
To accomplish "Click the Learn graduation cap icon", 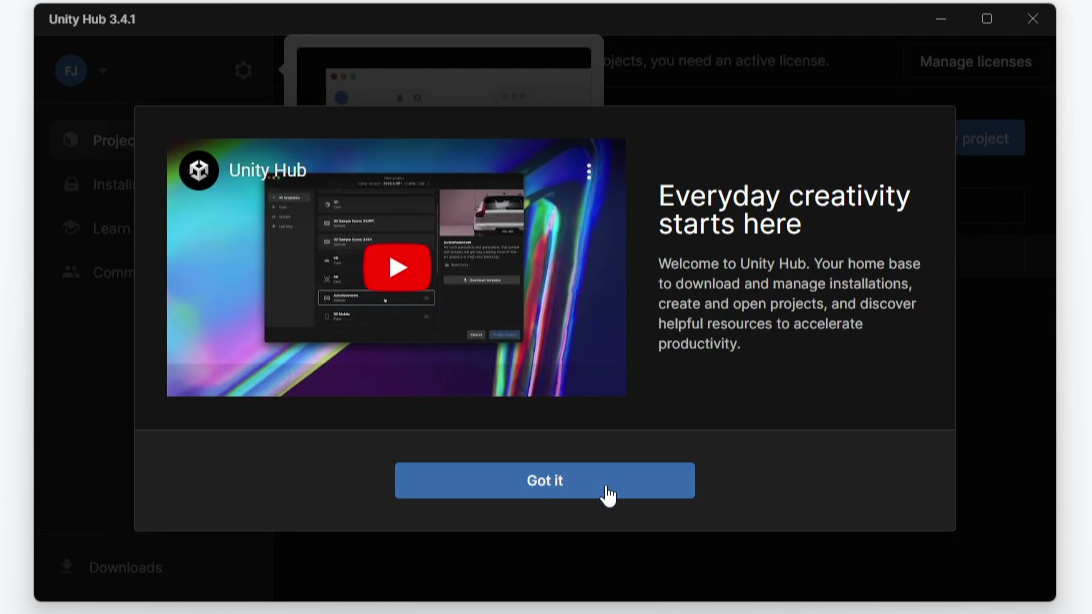I will click(70, 228).
